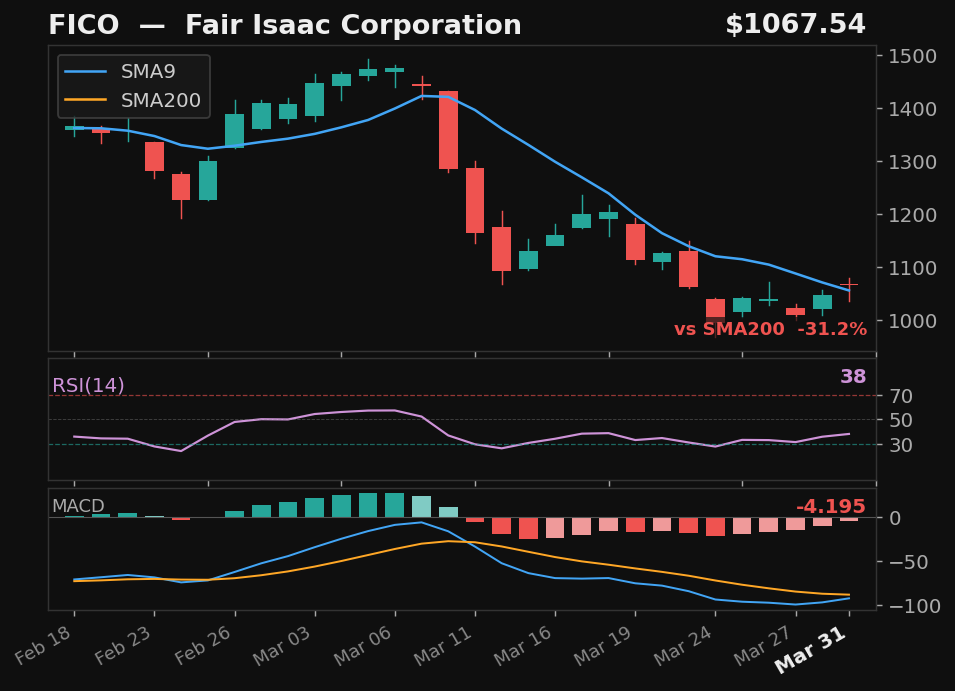Click the RSI 70 overbought threshold line
Screen dimensions: 955x691
click(x=470, y=396)
